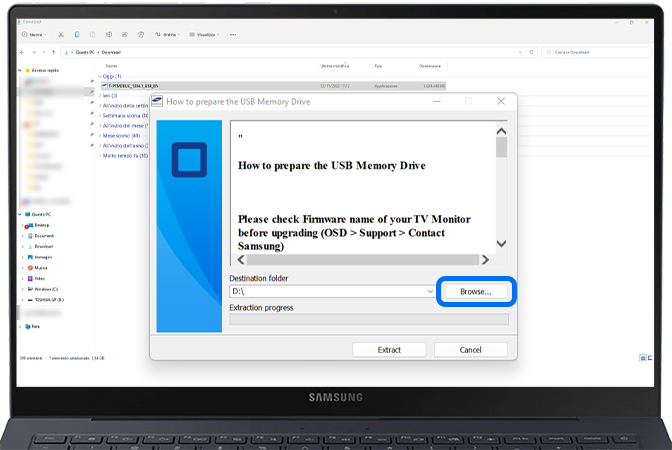
Task: Click the Cut scissors icon in Explorer toolbar
Action: pyautogui.click(x=61, y=35)
